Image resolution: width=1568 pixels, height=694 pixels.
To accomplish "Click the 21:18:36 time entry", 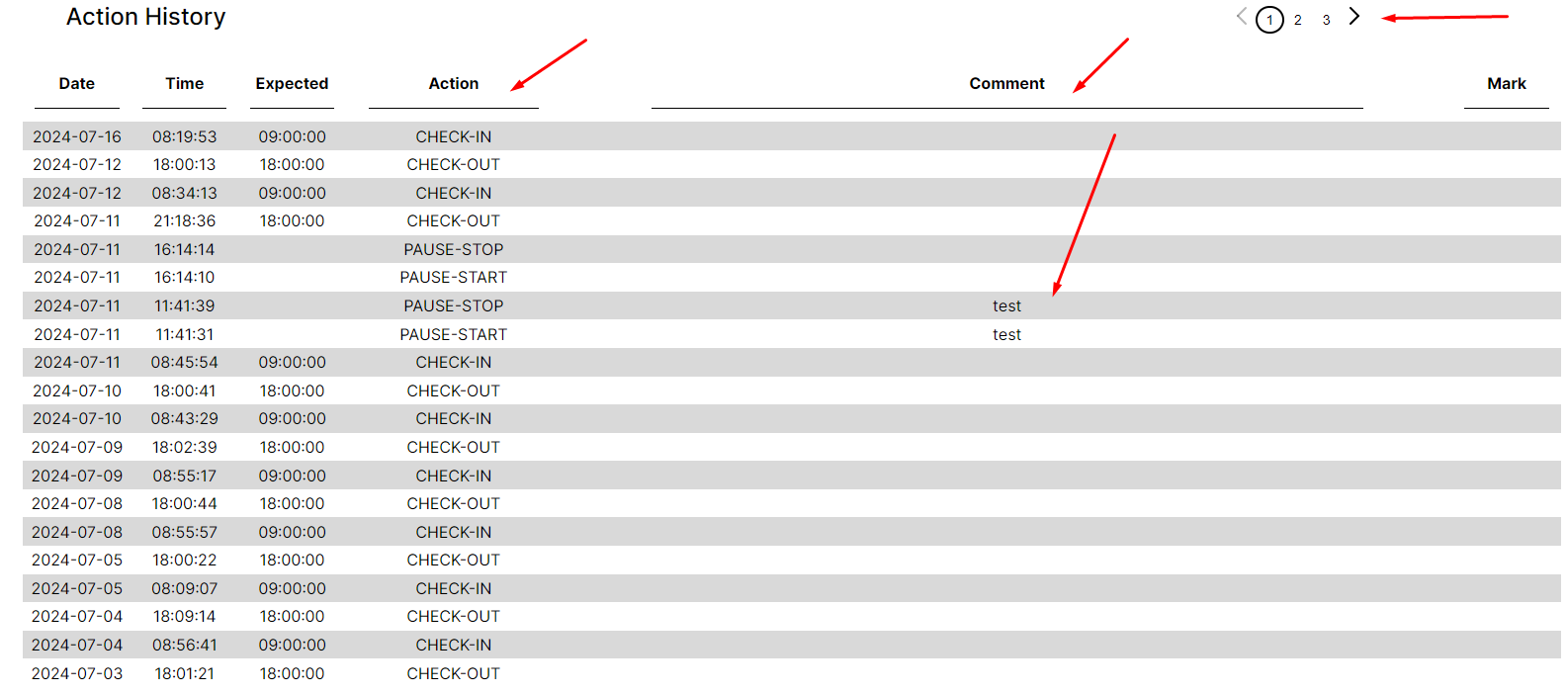I will tap(184, 221).
